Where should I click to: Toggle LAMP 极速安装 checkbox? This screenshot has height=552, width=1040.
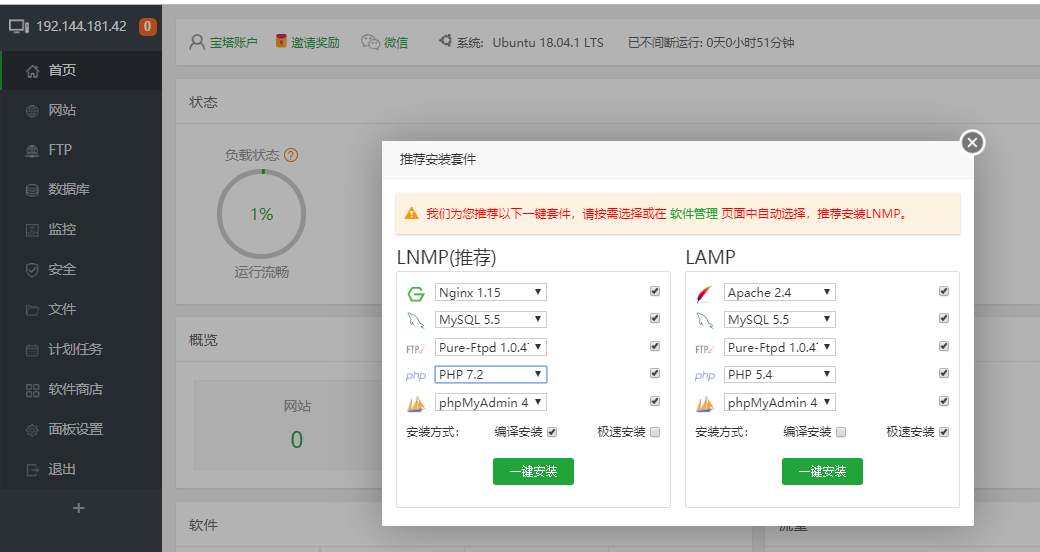point(944,432)
